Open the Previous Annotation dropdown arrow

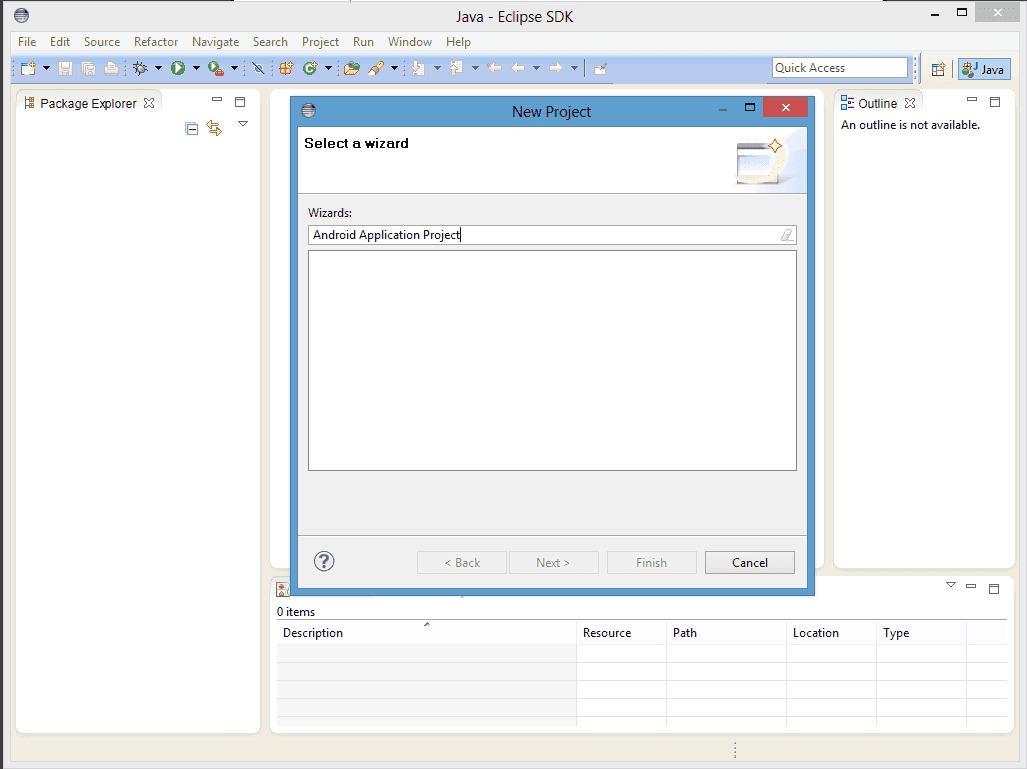tap(475, 68)
